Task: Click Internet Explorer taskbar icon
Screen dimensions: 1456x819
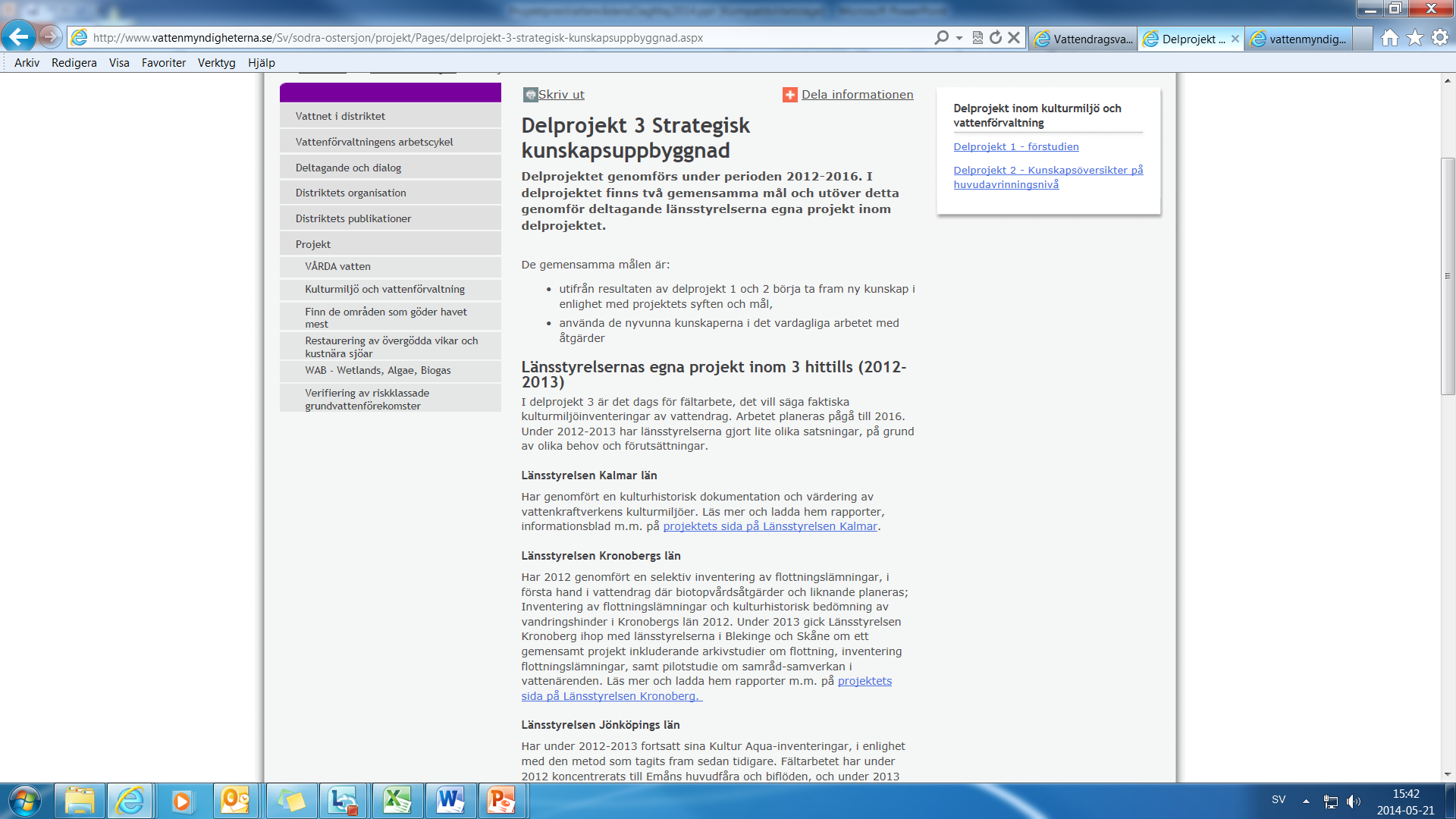Action: pyautogui.click(x=130, y=801)
